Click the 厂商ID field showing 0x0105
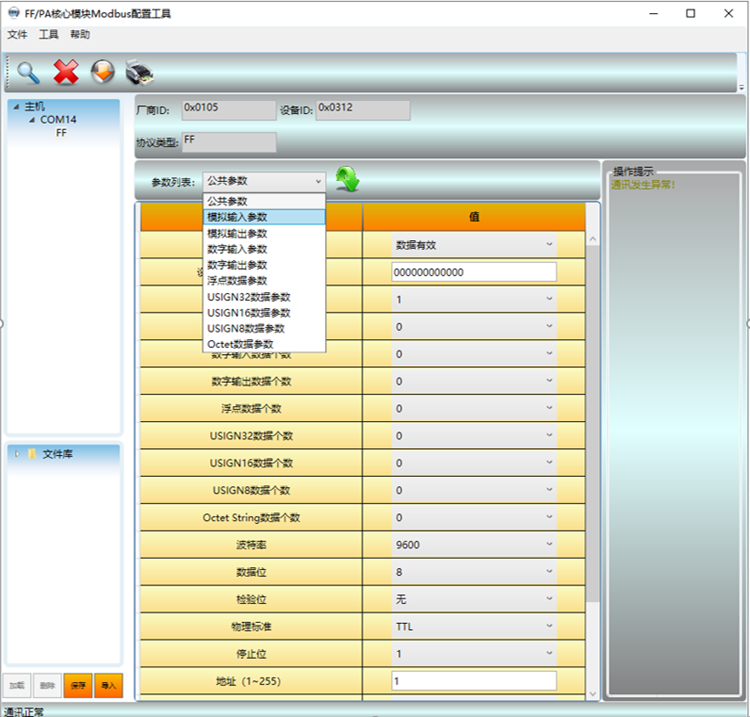The image size is (750, 717). [229, 110]
